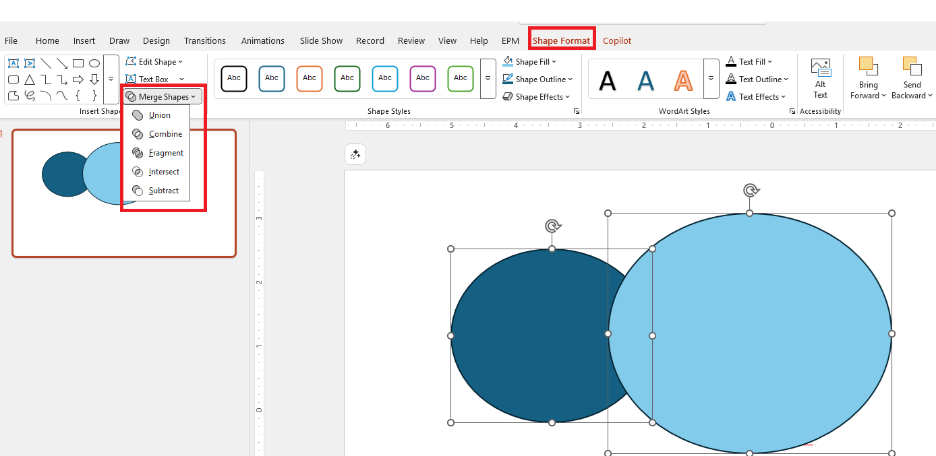The height and width of the screenshot is (456, 936).
Task: Select the Scribble drawing tool
Action: [29, 95]
